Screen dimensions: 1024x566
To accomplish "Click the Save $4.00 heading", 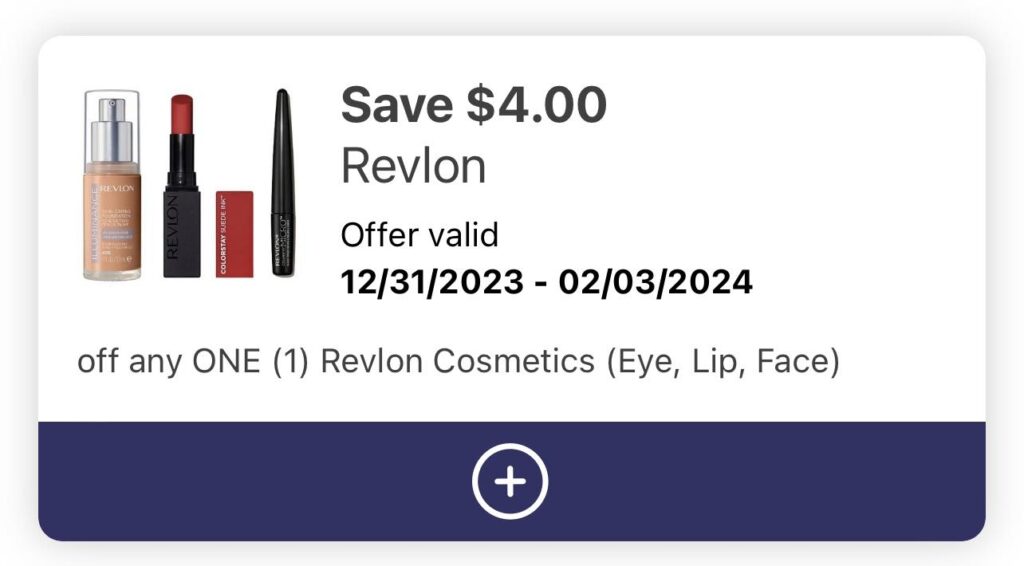I will click(473, 106).
